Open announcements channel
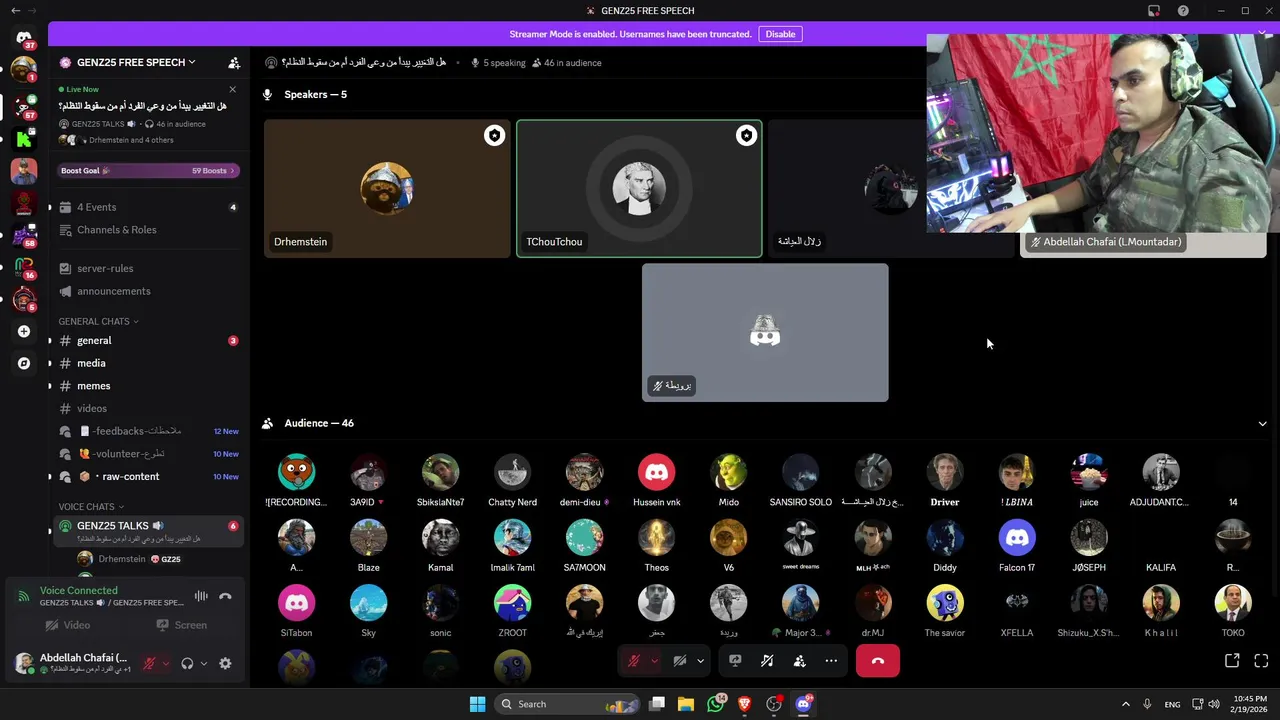This screenshot has width=1280, height=720. 148,291
